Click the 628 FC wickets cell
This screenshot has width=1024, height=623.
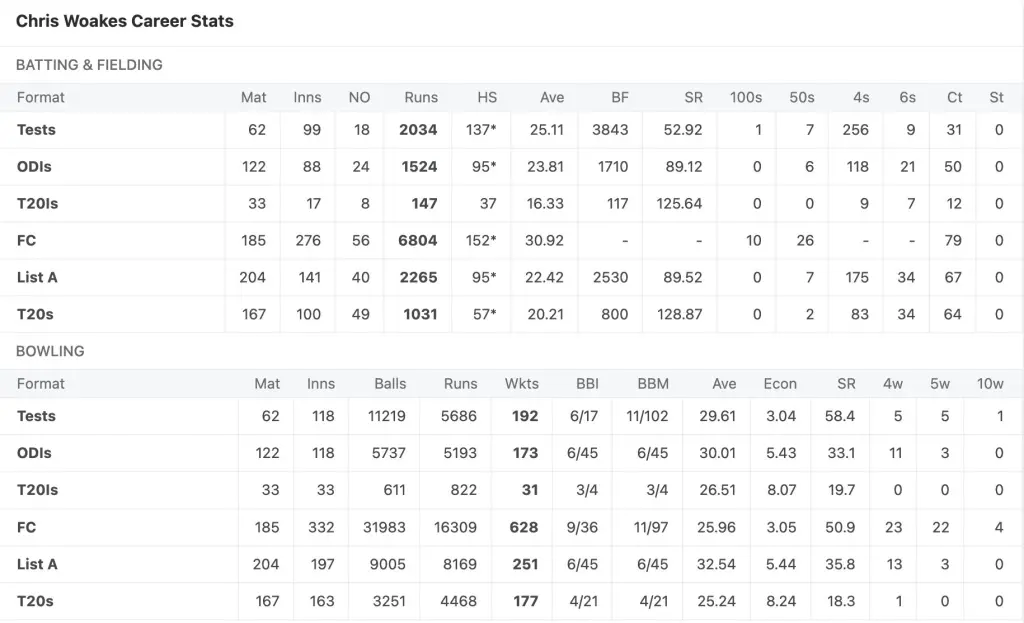tap(523, 527)
